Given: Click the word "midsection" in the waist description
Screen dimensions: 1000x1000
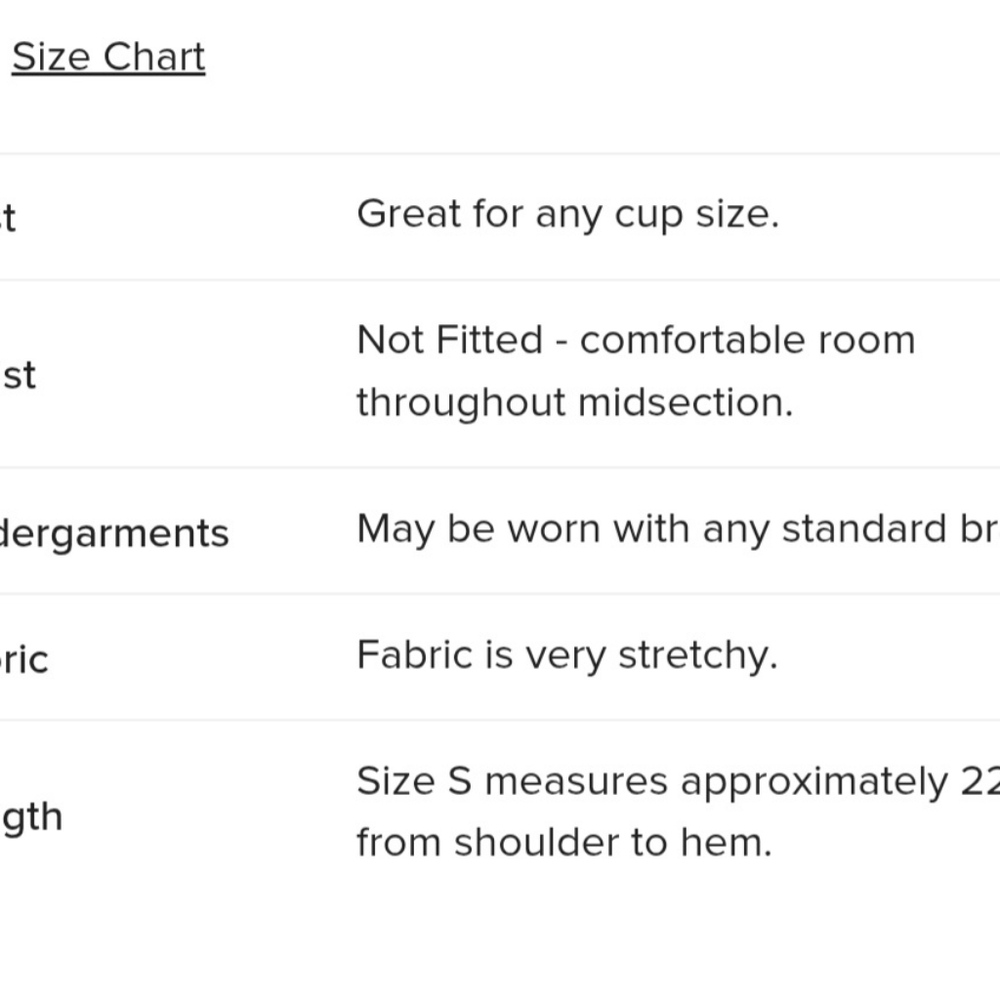Looking at the screenshot, I should point(685,403).
